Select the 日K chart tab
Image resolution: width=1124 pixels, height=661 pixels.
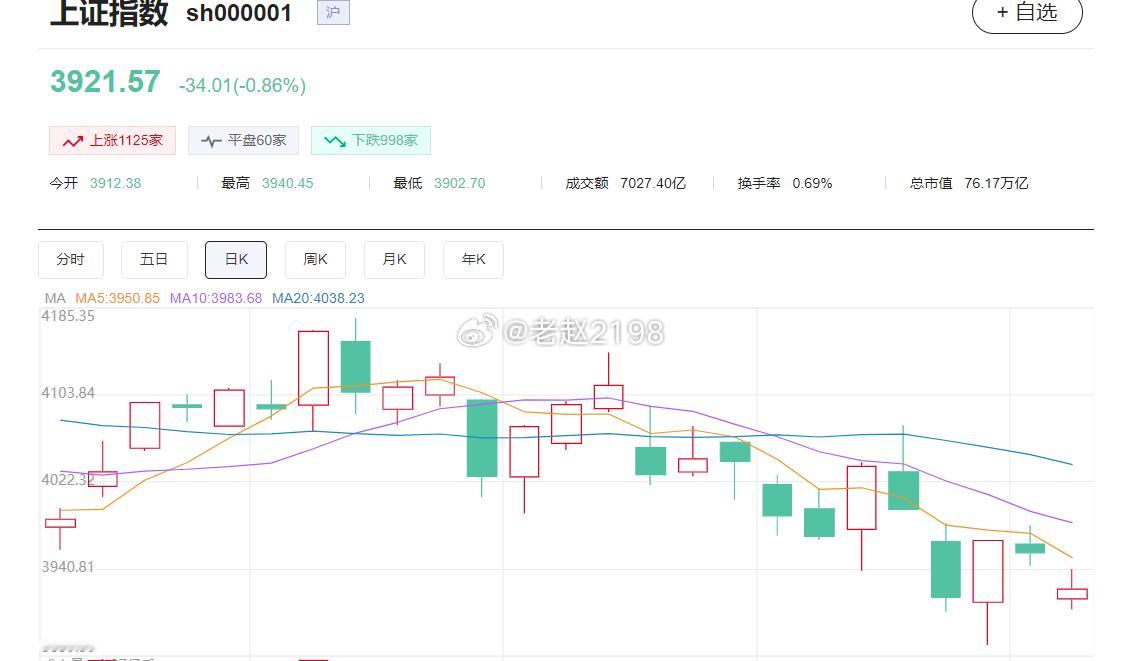pos(236,260)
